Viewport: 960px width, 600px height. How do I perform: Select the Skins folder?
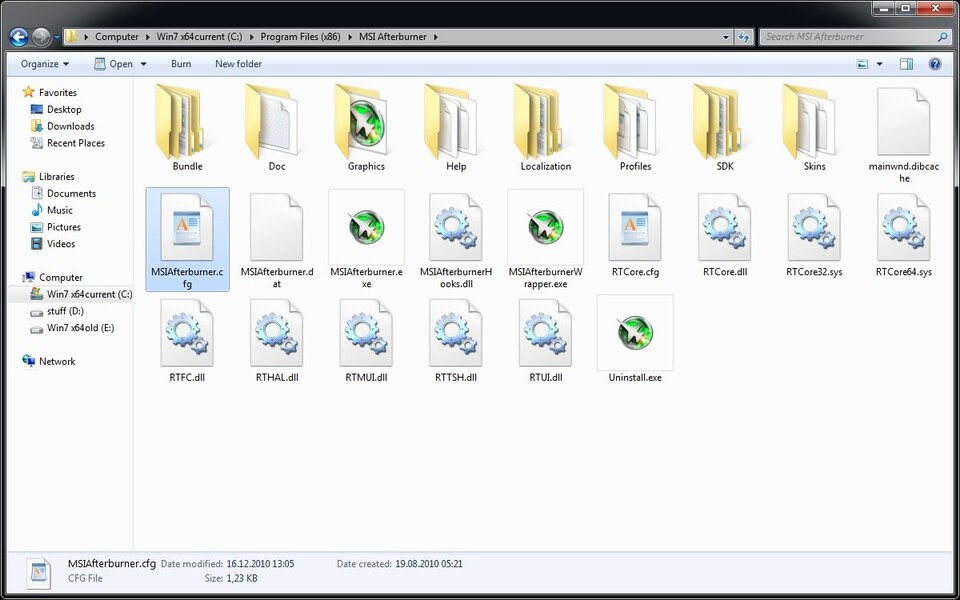tap(814, 121)
